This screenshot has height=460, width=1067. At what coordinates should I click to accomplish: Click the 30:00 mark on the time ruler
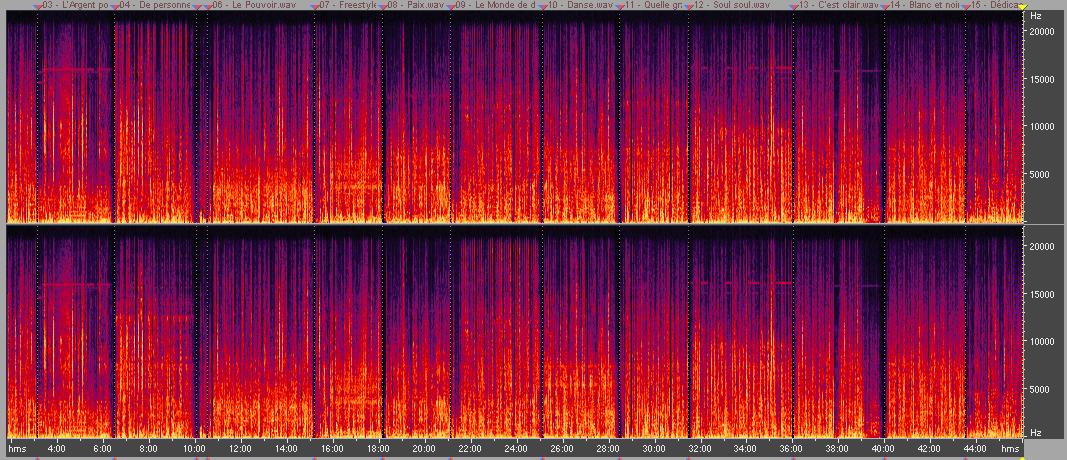(654, 449)
